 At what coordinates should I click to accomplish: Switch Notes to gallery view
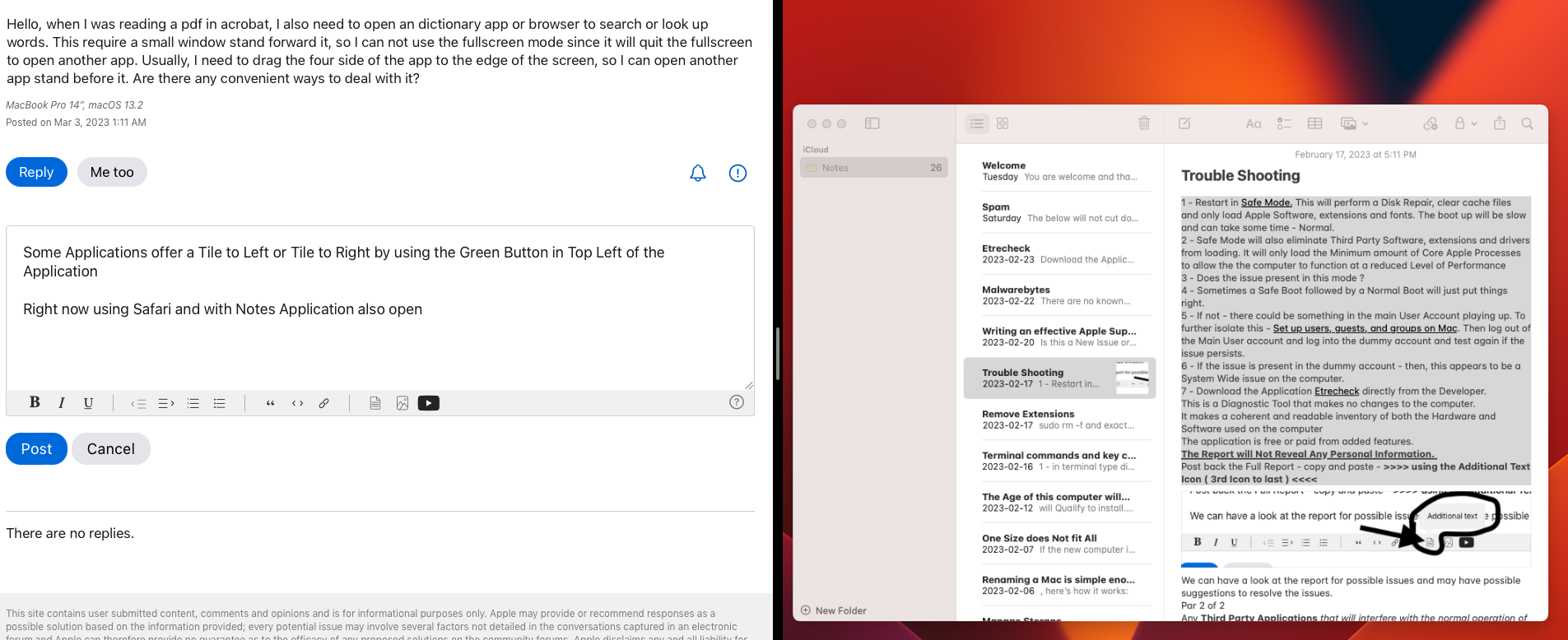pyautogui.click(x=1003, y=123)
